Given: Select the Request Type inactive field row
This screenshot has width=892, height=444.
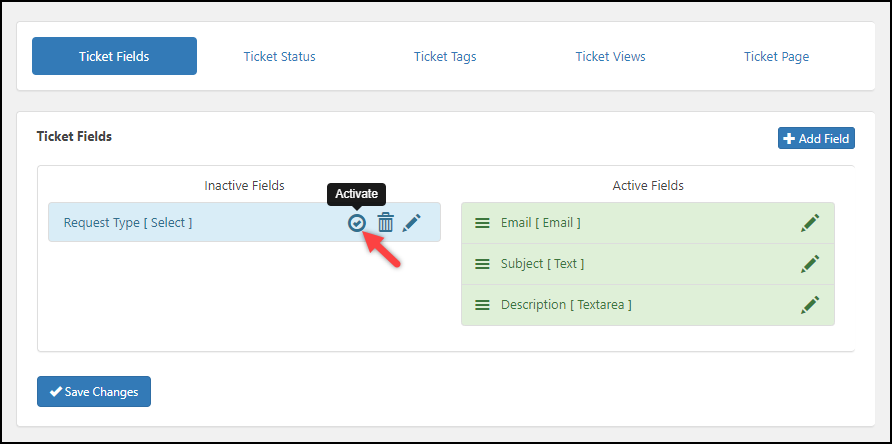Looking at the screenshot, I should point(200,223).
